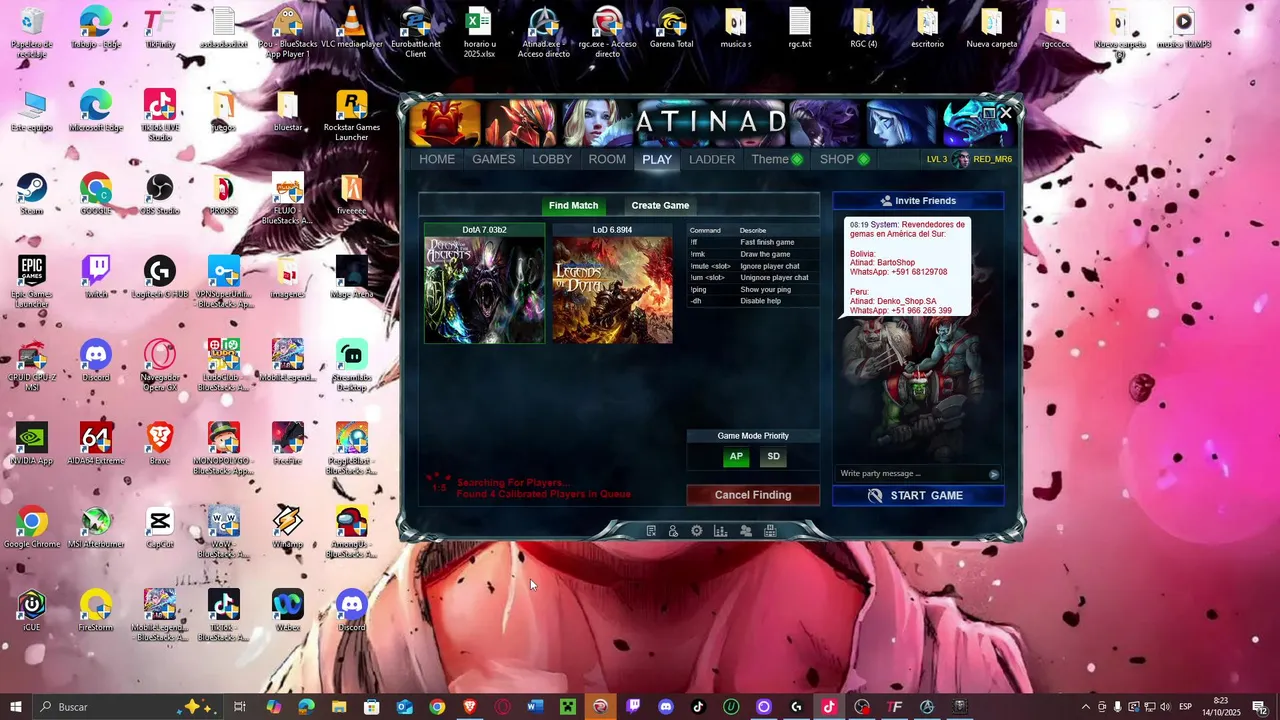Viewport: 1280px width, 720px height.
Task: Click the green Theme indicator icon
Action: click(797, 159)
